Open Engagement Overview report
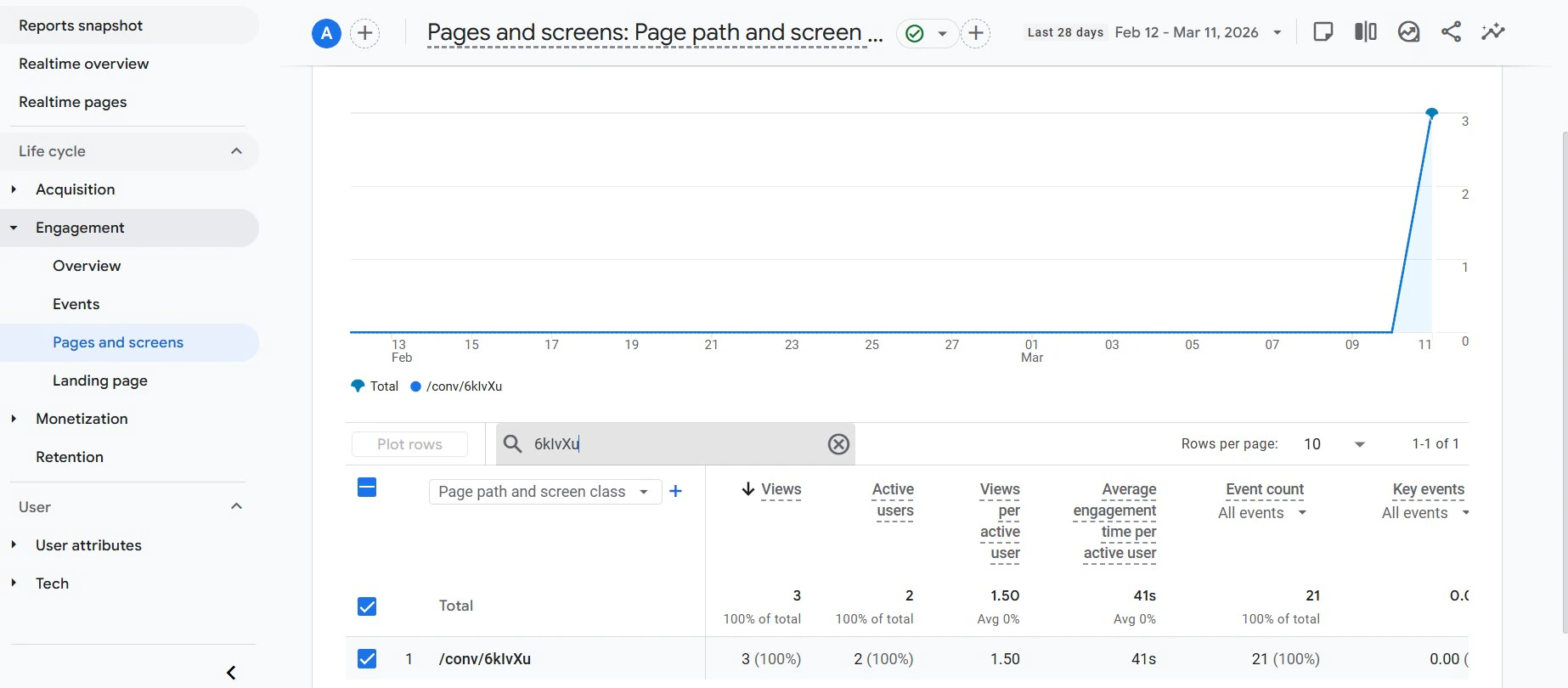This screenshot has width=1568, height=688. (x=87, y=266)
